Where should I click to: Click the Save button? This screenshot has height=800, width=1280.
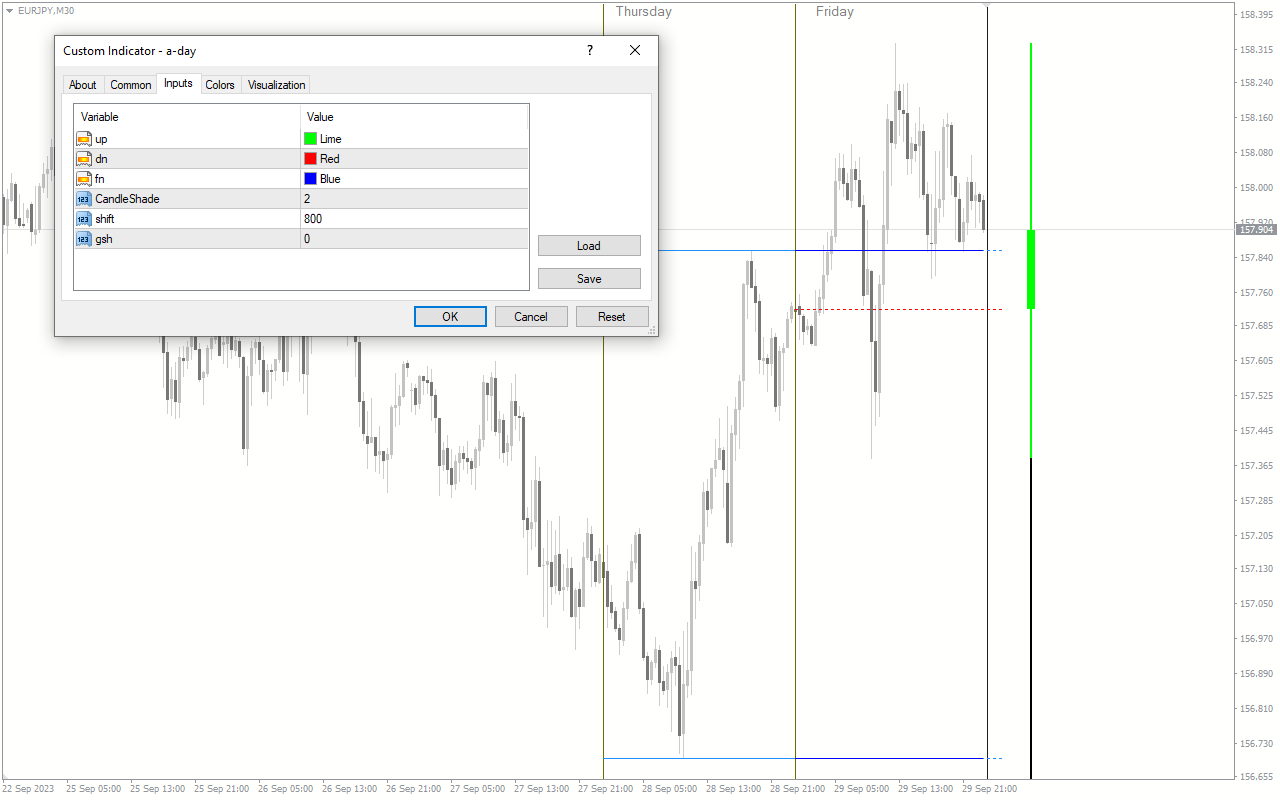click(x=589, y=279)
